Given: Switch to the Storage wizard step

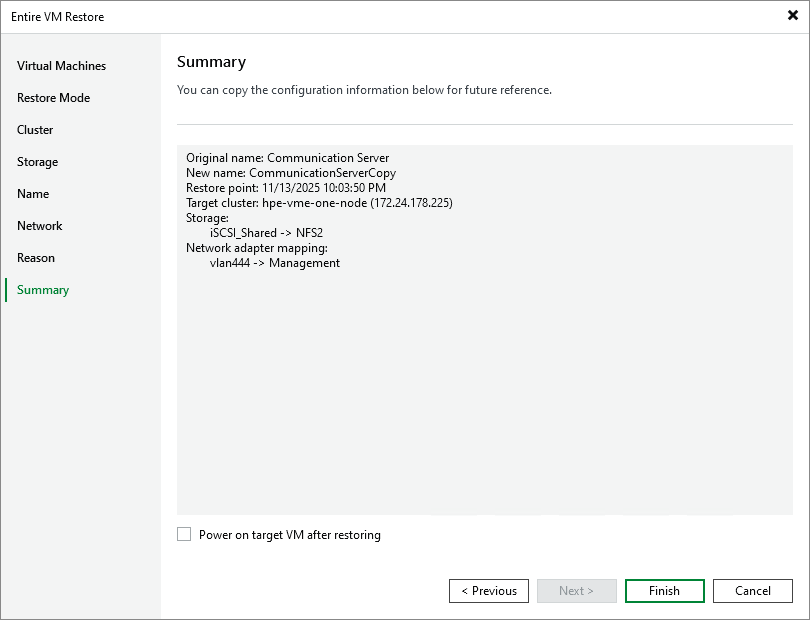Looking at the screenshot, I should point(37,161).
